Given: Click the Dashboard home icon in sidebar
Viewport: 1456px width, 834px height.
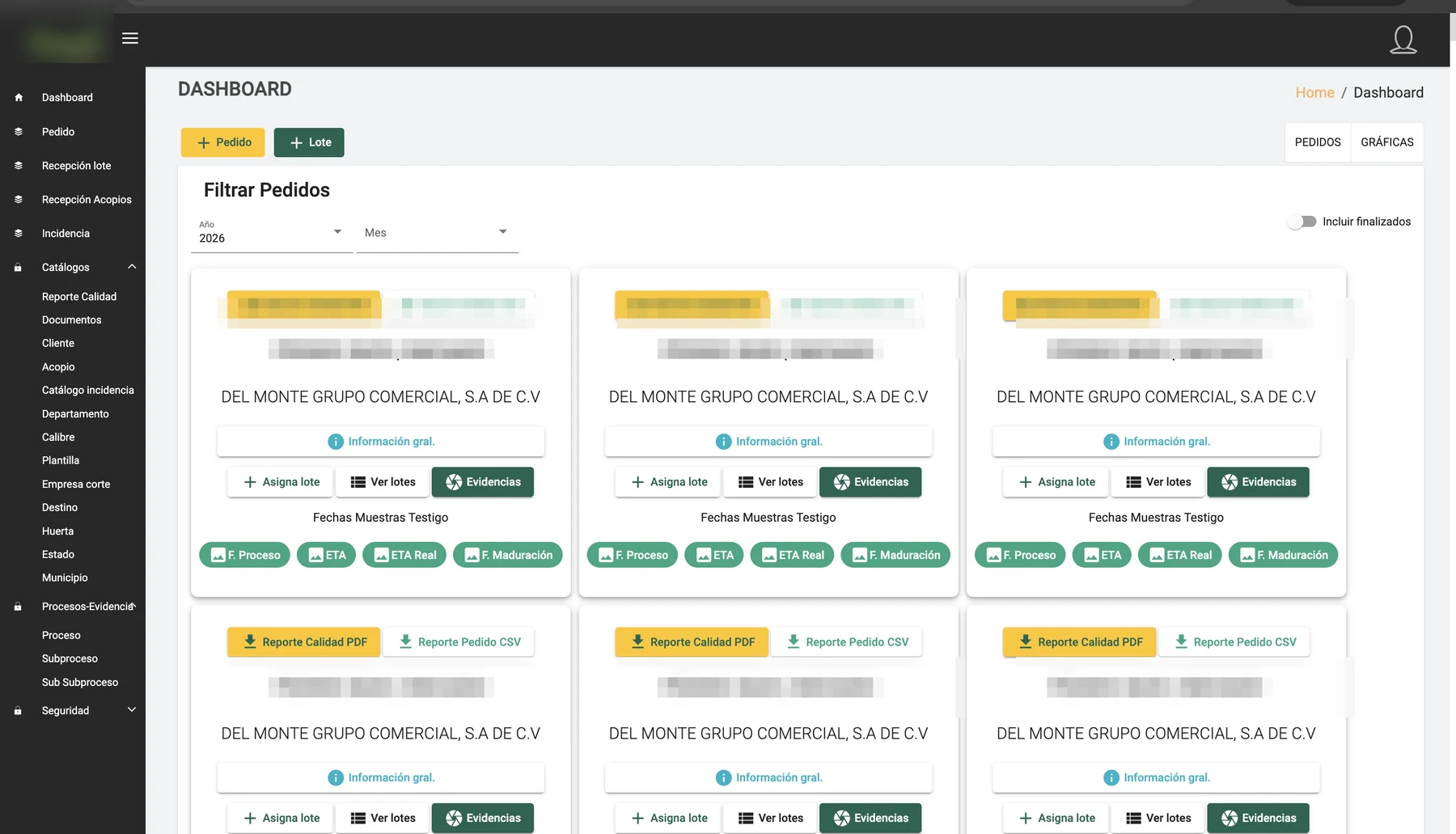Looking at the screenshot, I should (x=19, y=97).
